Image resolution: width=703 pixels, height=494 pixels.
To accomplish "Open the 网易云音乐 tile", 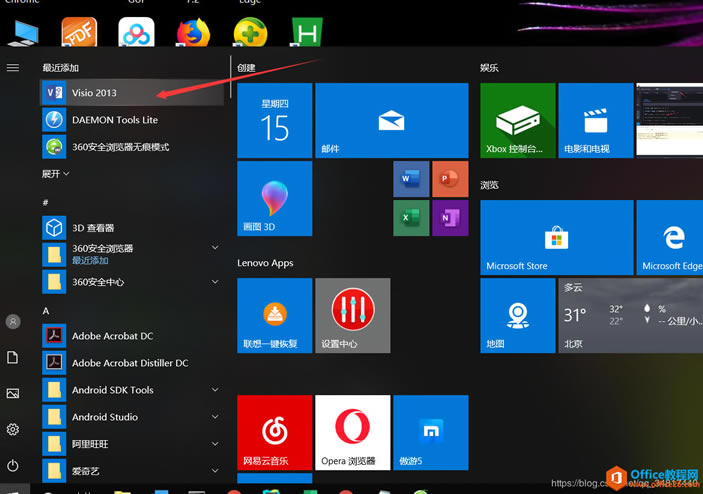I will pyautogui.click(x=274, y=433).
